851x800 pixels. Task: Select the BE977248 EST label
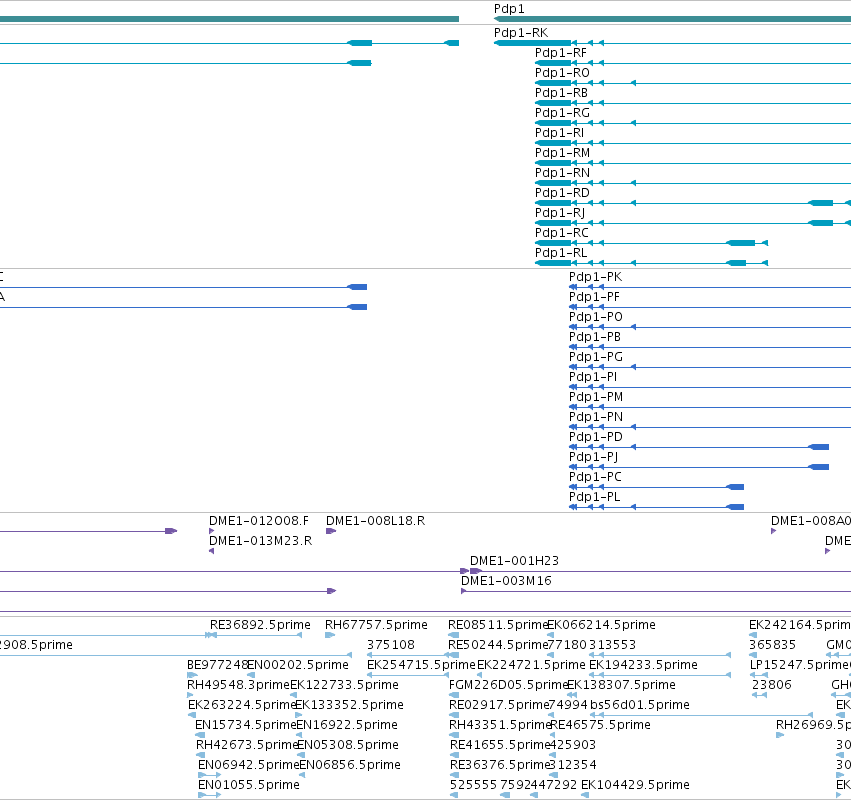pyautogui.click(x=218, y=665)
